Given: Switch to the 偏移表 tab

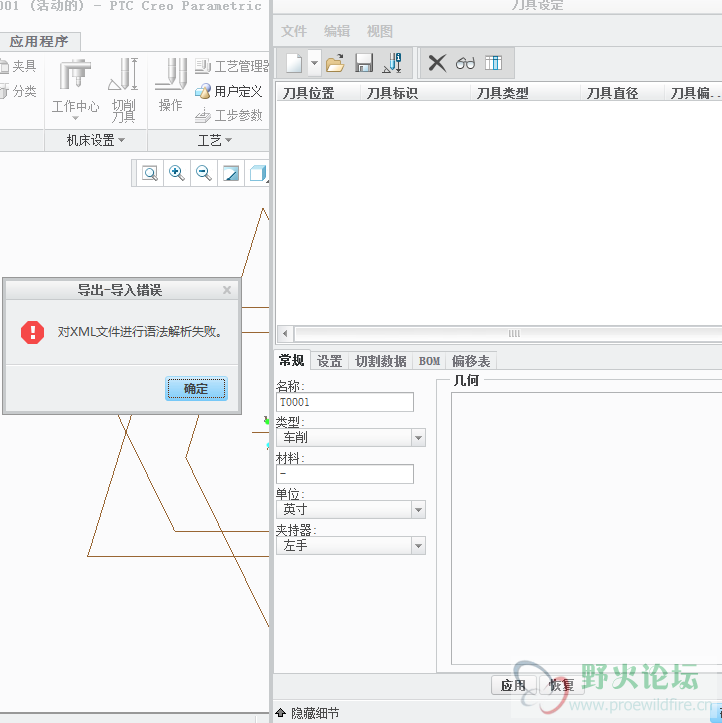Looking at the screenshot, I should point(471,361).
